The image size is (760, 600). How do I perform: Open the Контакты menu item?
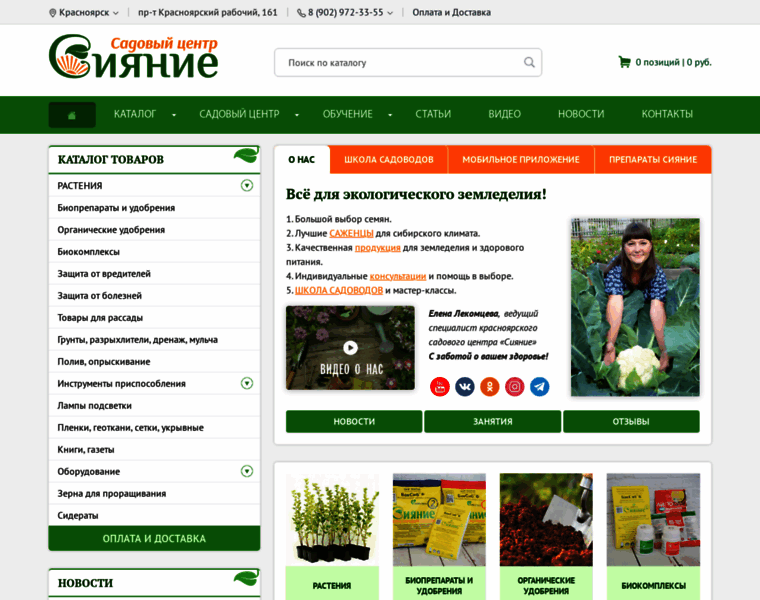(667, 114)
